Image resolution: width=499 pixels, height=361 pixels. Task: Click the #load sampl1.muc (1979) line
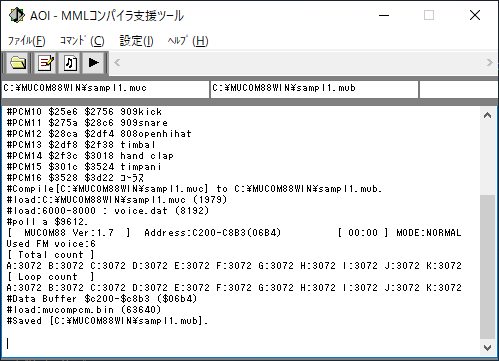click(117, 200)
